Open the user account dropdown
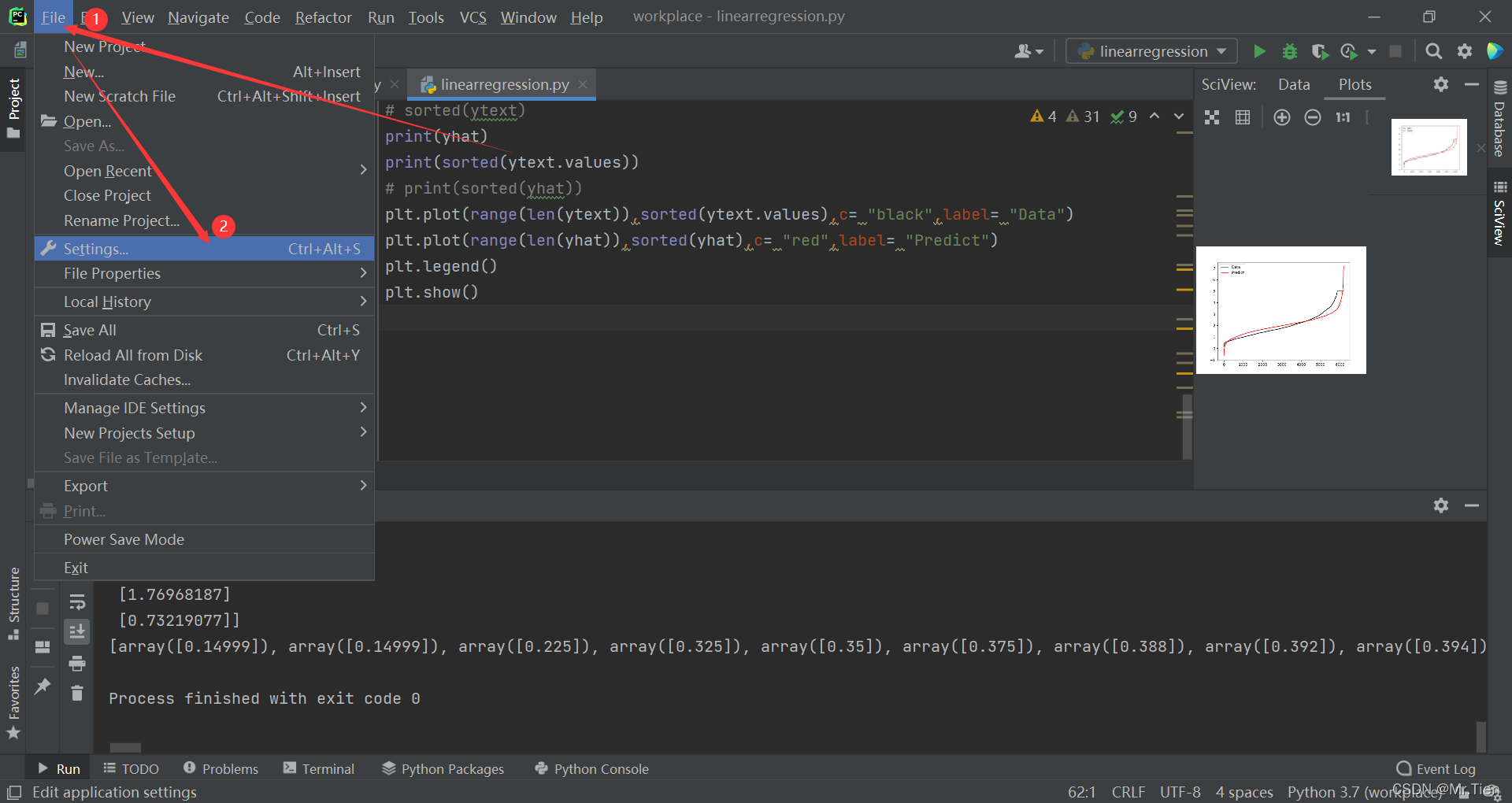This screenshot has width=1512, height=803. tap(1028, 51)
